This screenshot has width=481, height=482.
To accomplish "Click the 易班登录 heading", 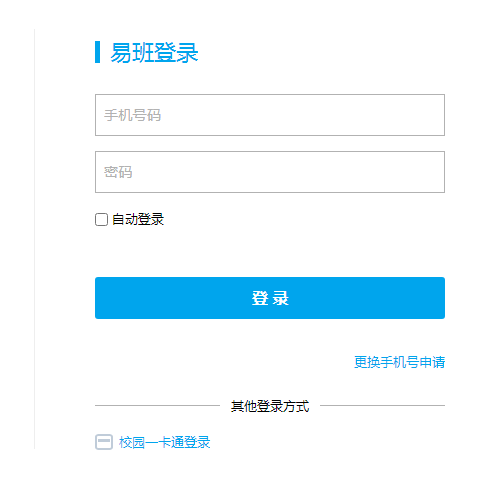I will pos(154,53).
